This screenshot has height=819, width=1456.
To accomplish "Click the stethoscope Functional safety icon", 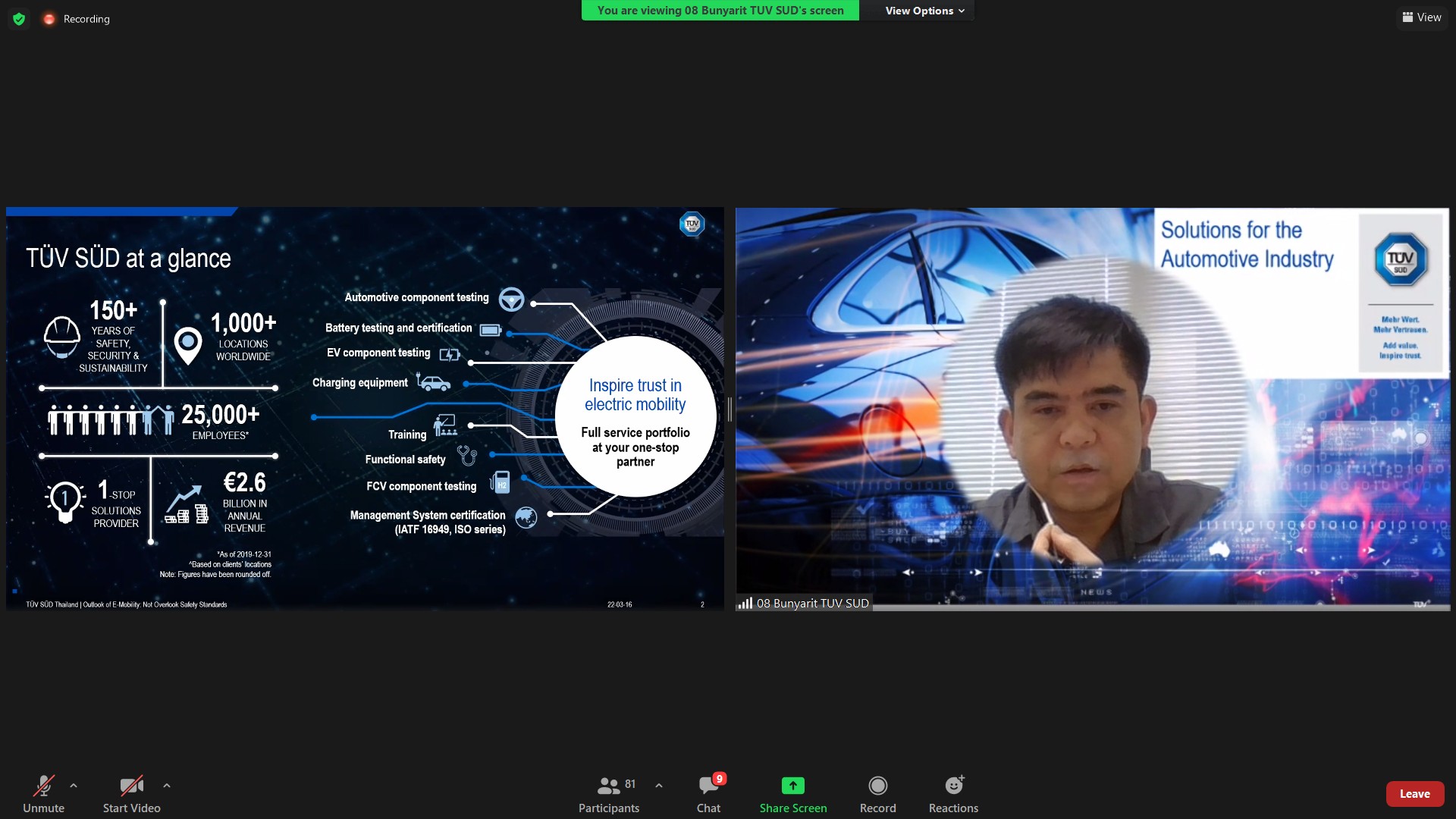I will [x=467, y=456].
